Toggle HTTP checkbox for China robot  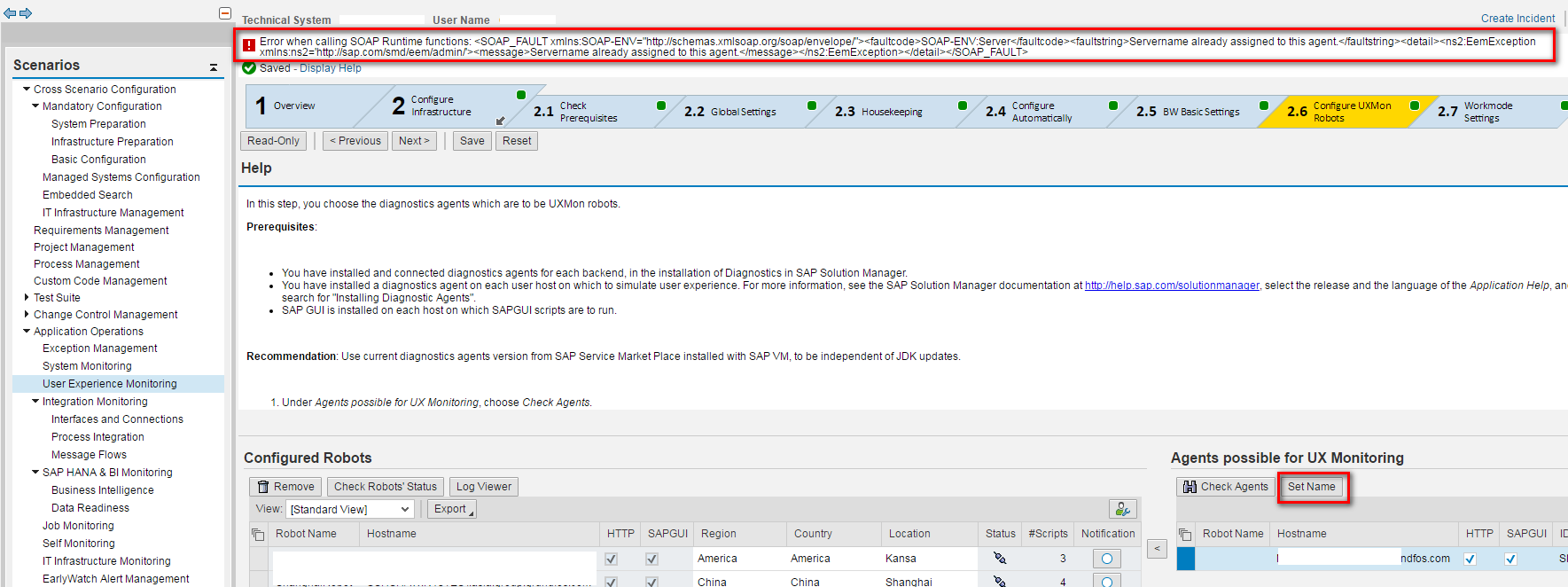(x=611, y=582)
